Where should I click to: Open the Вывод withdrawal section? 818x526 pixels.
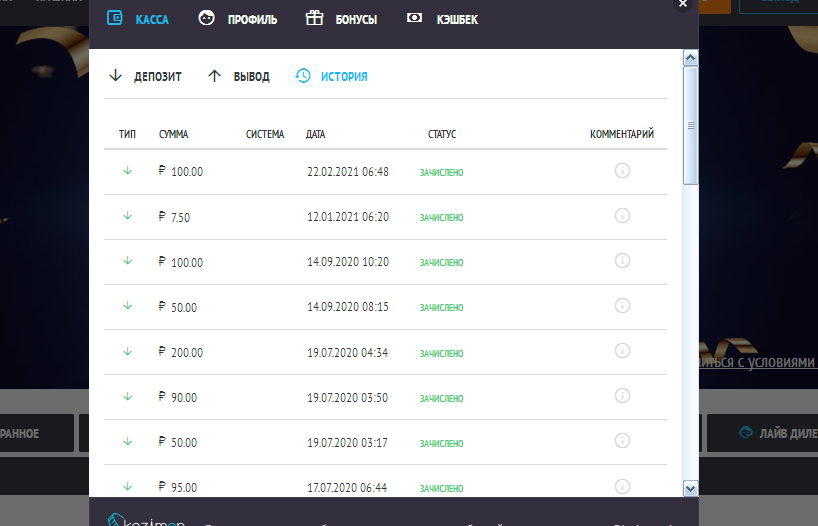click(x=239, y=76)
